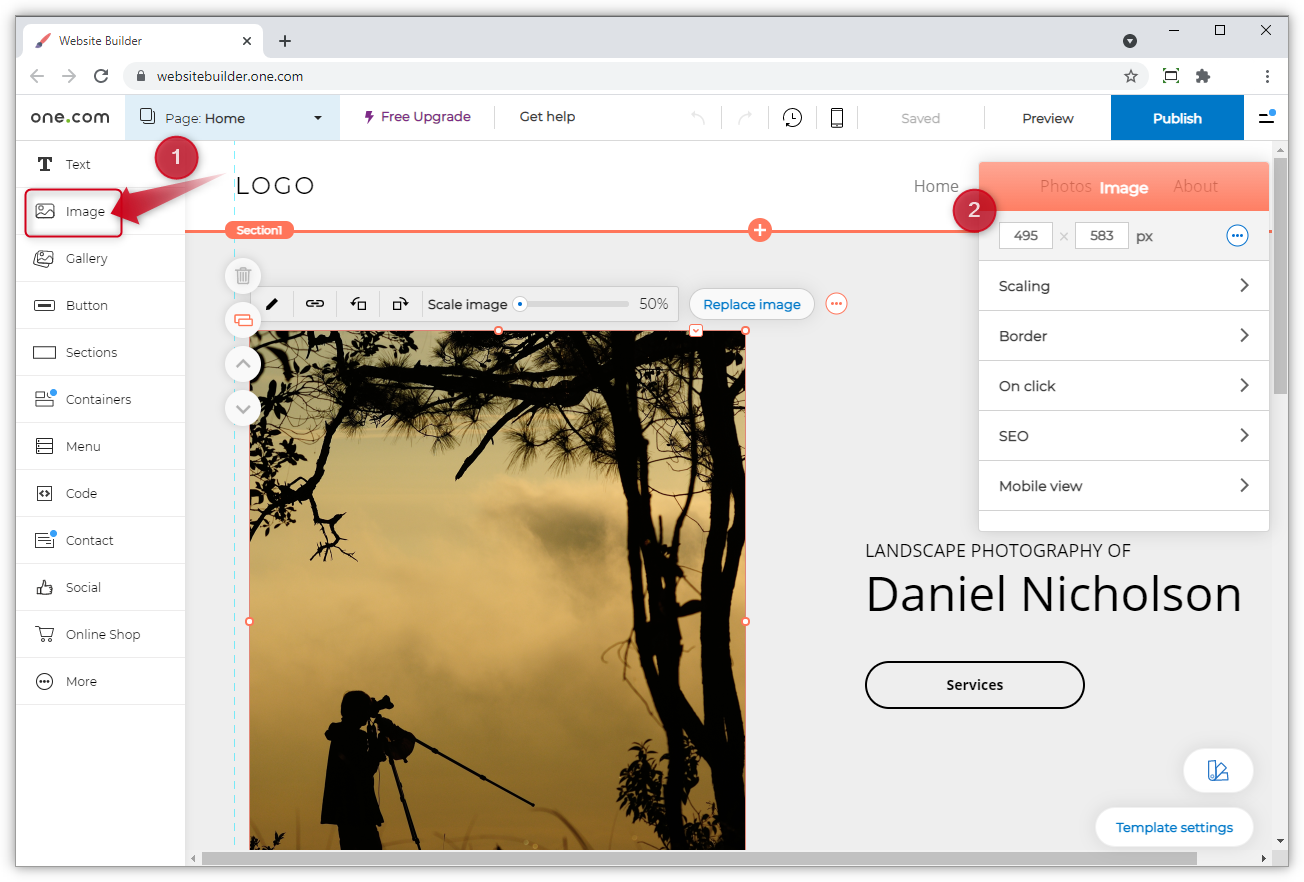The height and width of the screenshot is (882, 1304).
Task: Open orange more options beside Replace image
Action: click(x=837, y=304)
